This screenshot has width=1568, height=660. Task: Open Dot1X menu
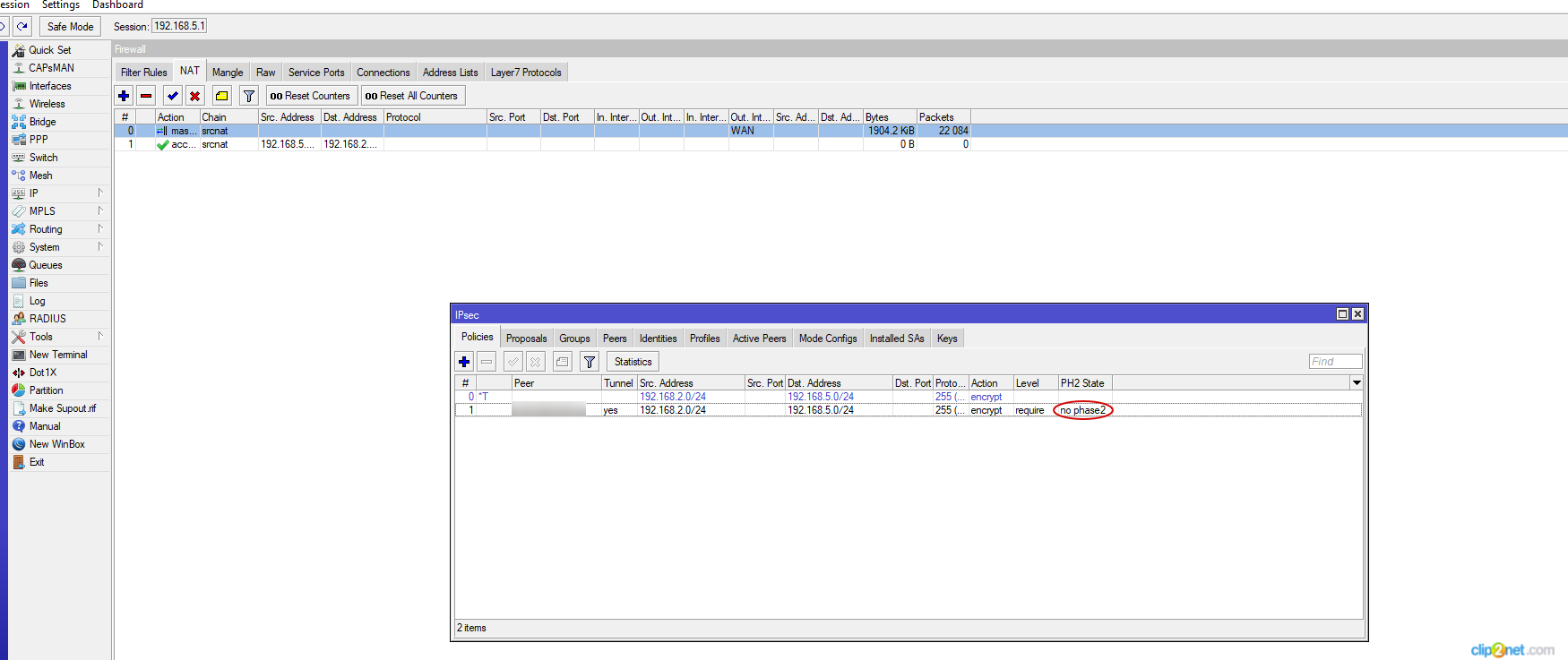coord(42,373)
